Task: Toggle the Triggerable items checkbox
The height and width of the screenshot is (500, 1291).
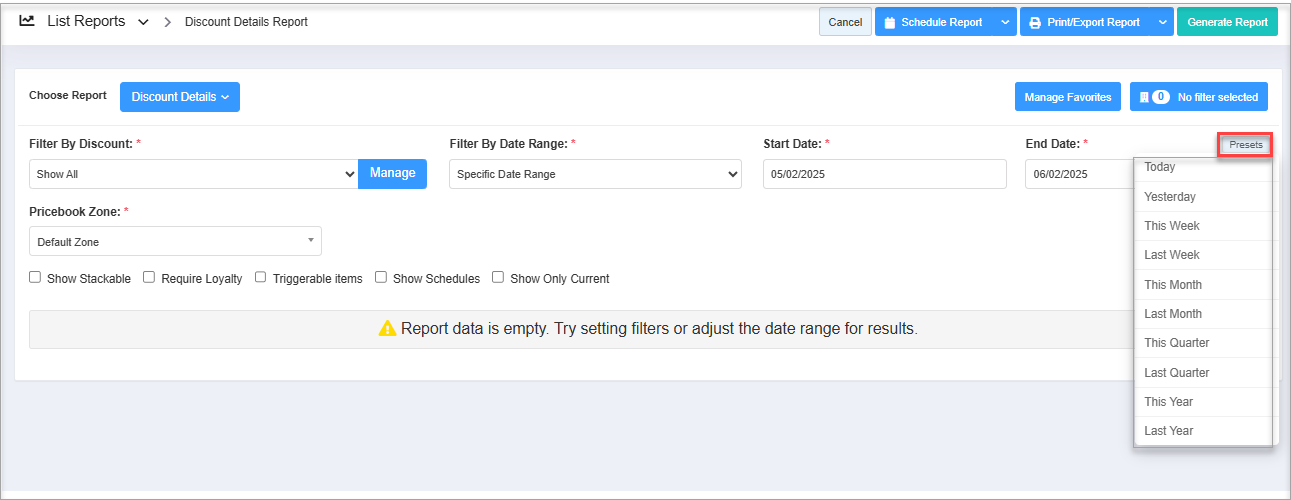Action: [261, 277]
